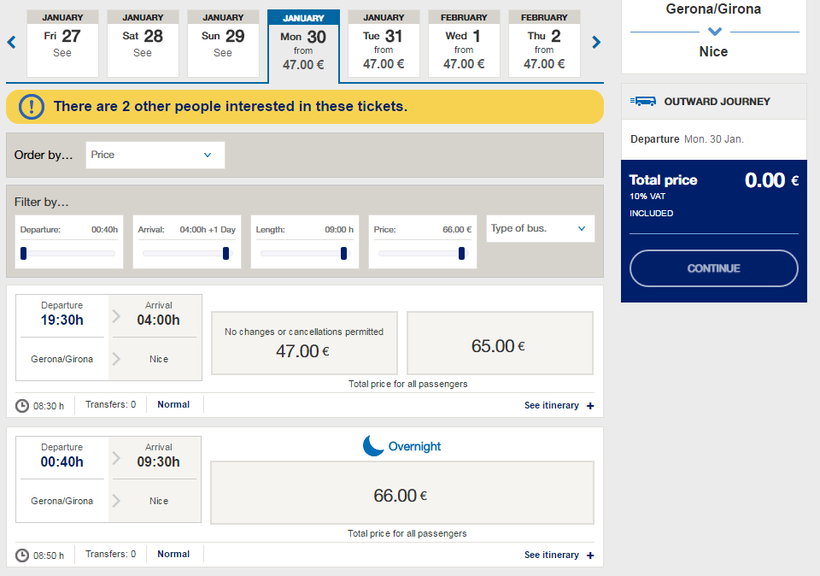Select the 66.00 € overnight fare
Image resolution: width=820 pixels, height=576 pixels.
(x=401, y=494)
